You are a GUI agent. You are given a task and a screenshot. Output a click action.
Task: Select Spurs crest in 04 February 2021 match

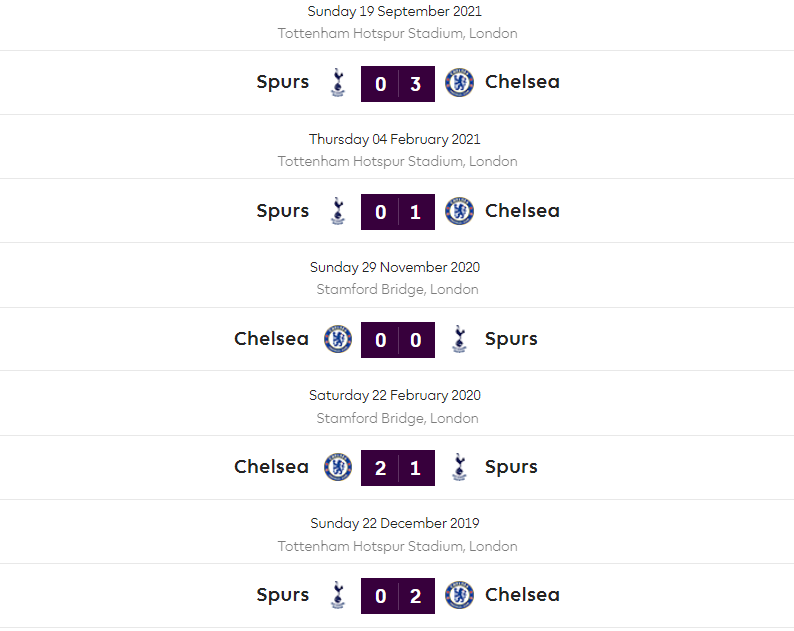pos(337,211)
